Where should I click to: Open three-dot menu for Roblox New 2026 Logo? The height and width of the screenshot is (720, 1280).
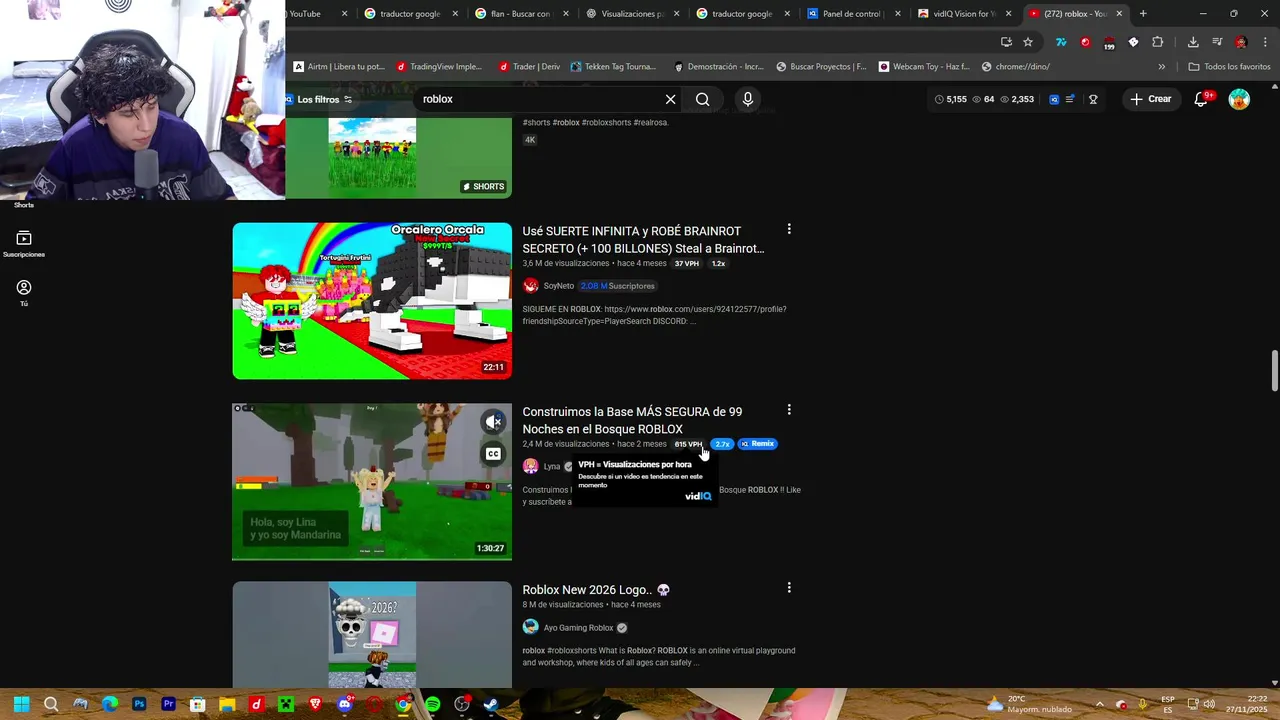[789, 588]
